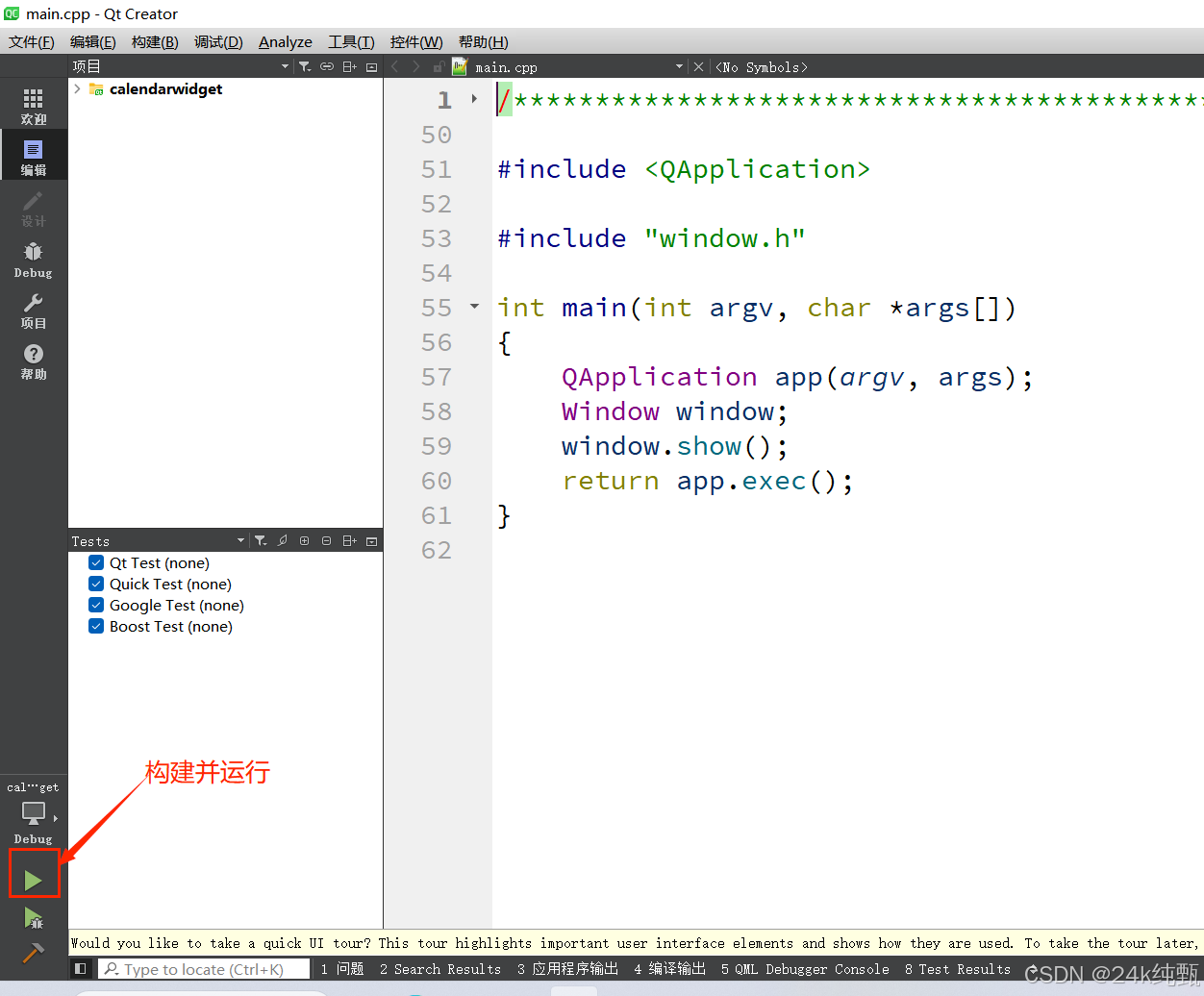Click line number 57 in the editor gutter
Screen dimensions: 1204x996
(437, 377)
